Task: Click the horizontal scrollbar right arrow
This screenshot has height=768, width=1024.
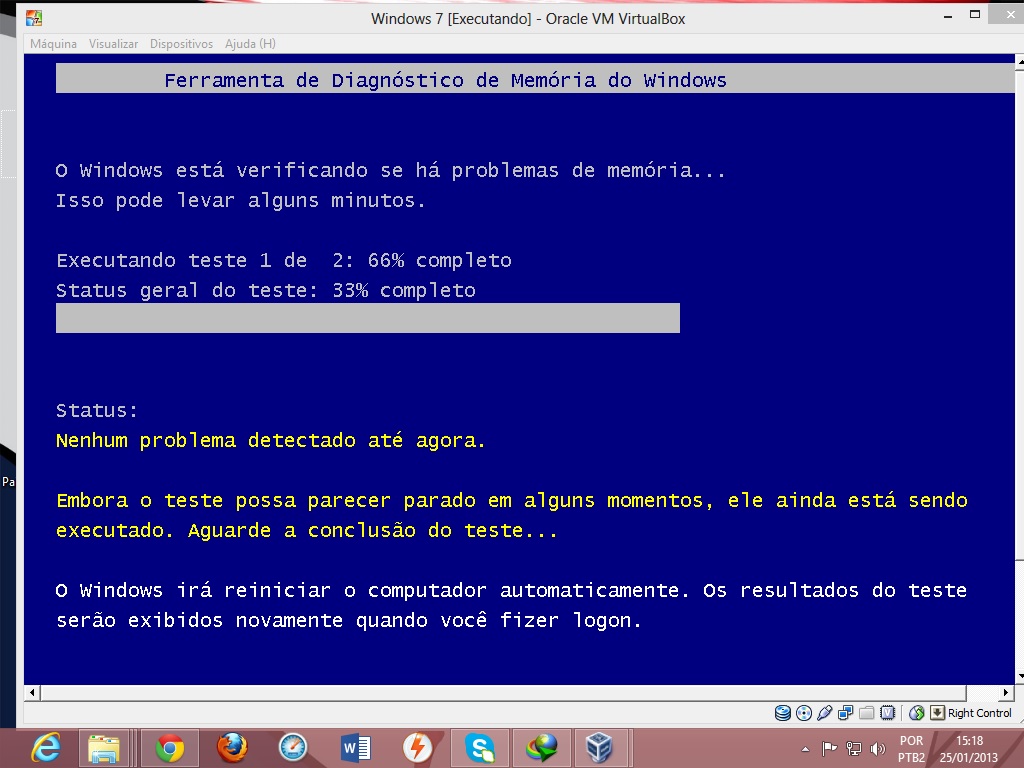Action: pos(1006,692)
